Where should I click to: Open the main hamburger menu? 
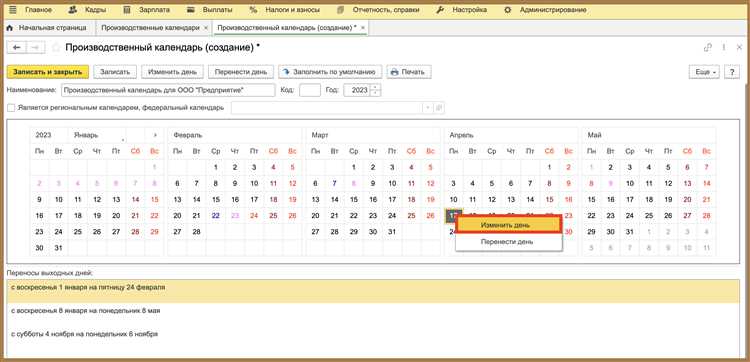point(13,10)
